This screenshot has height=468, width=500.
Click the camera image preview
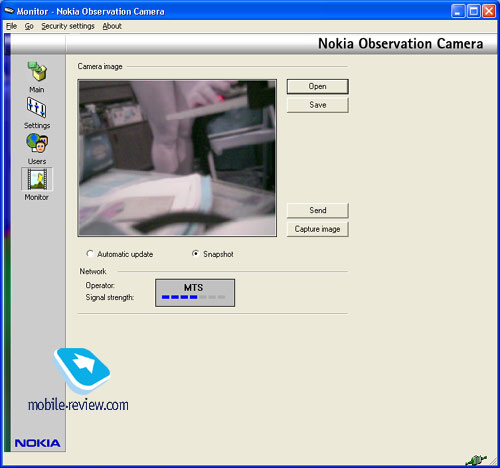coord(177,158)
